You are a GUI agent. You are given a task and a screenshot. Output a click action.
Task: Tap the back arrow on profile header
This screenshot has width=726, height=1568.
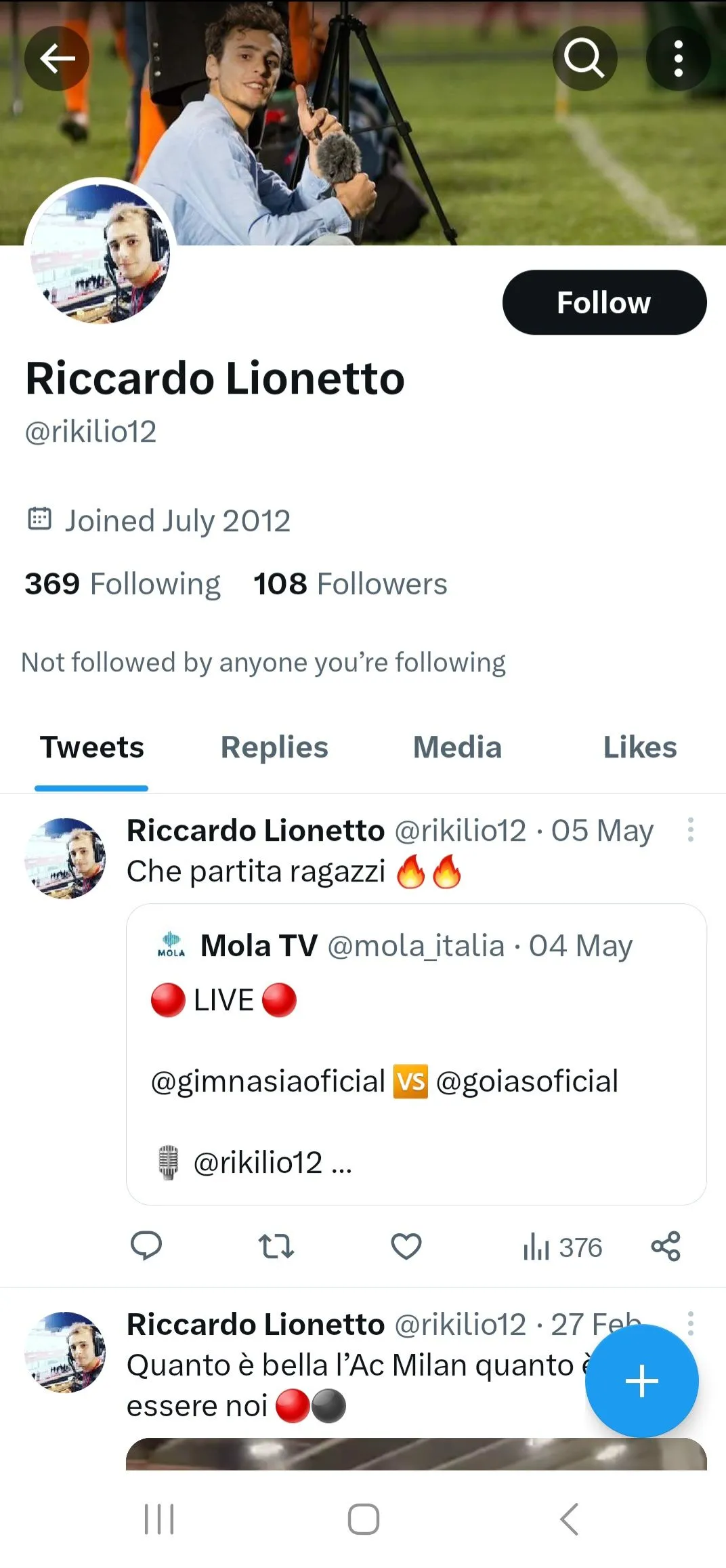click(x=57, y=59)
